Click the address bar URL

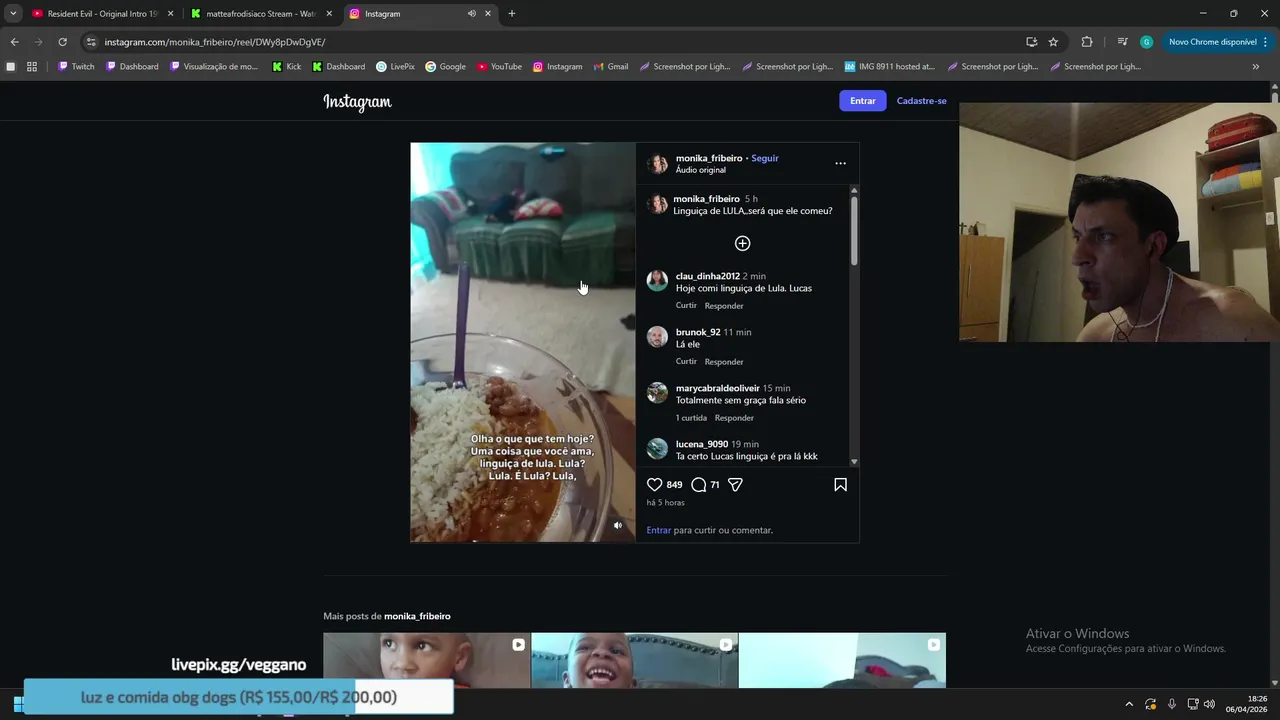215,42
